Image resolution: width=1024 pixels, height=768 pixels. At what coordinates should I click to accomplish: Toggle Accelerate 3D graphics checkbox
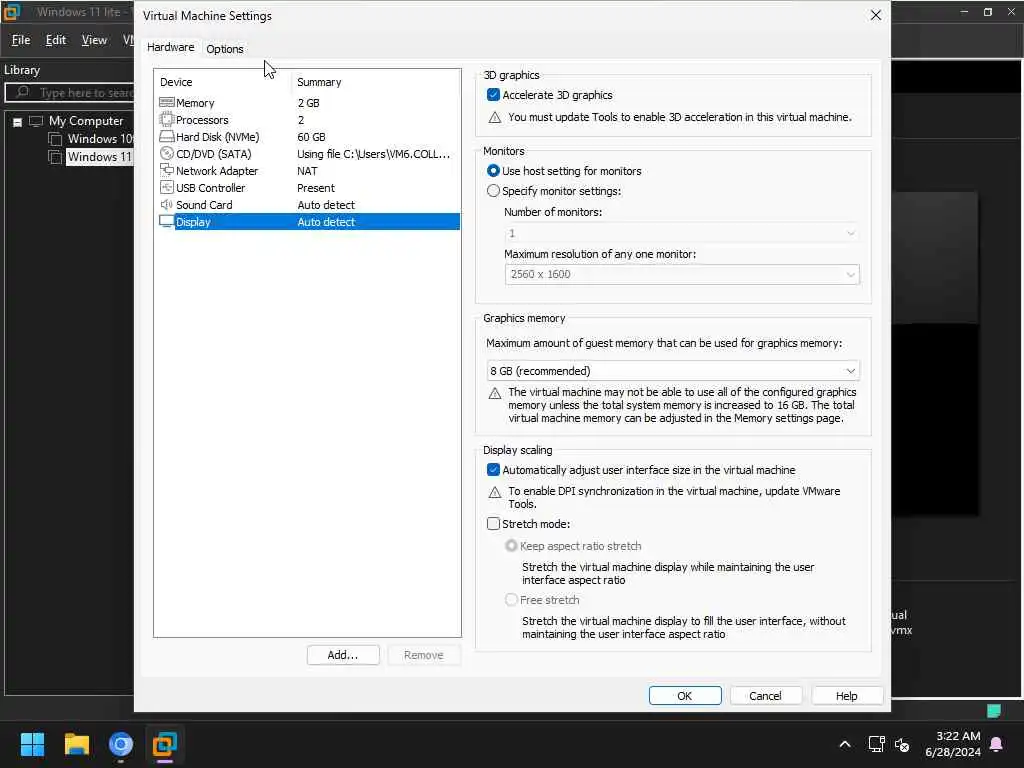coord(493,95)
